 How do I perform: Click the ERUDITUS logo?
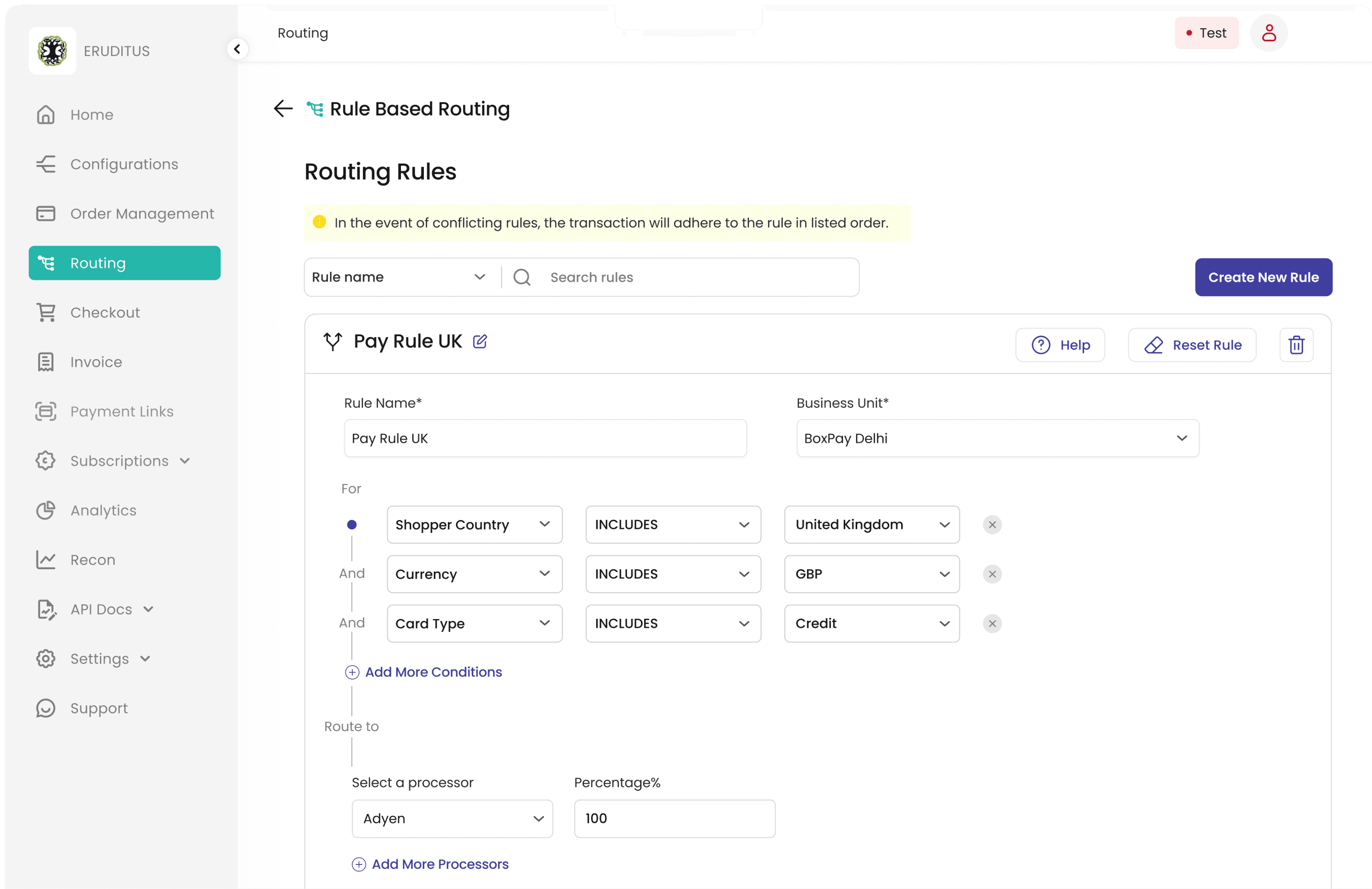52,51
